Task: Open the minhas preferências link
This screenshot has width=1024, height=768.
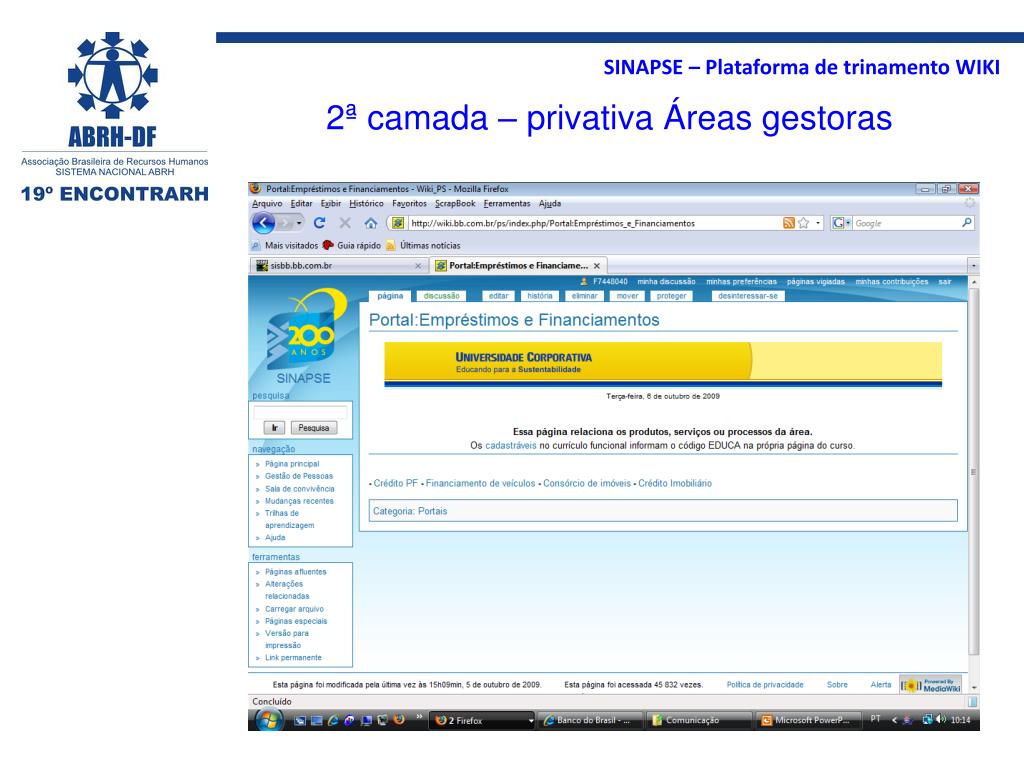Action: (741, 281)
